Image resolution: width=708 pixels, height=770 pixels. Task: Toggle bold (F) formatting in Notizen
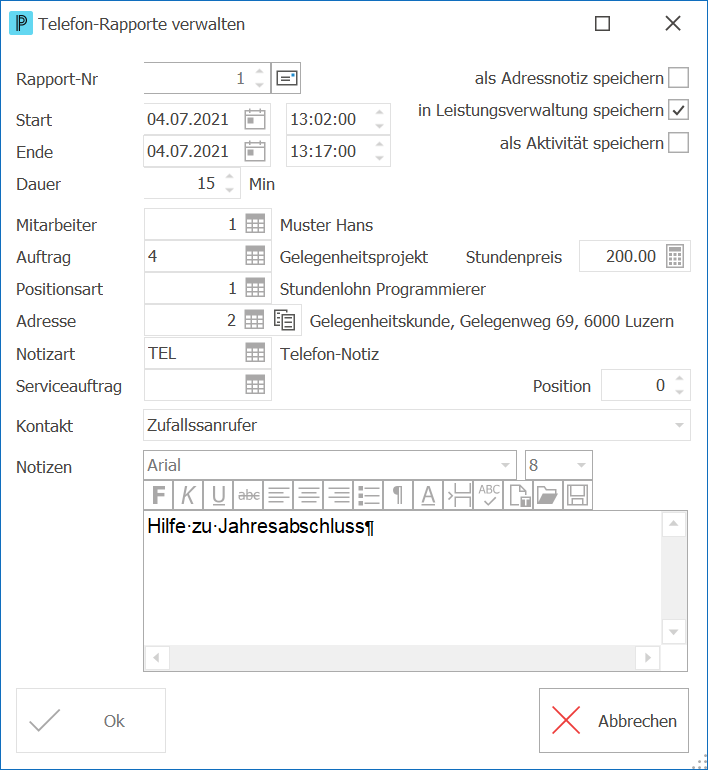(159, 495)
